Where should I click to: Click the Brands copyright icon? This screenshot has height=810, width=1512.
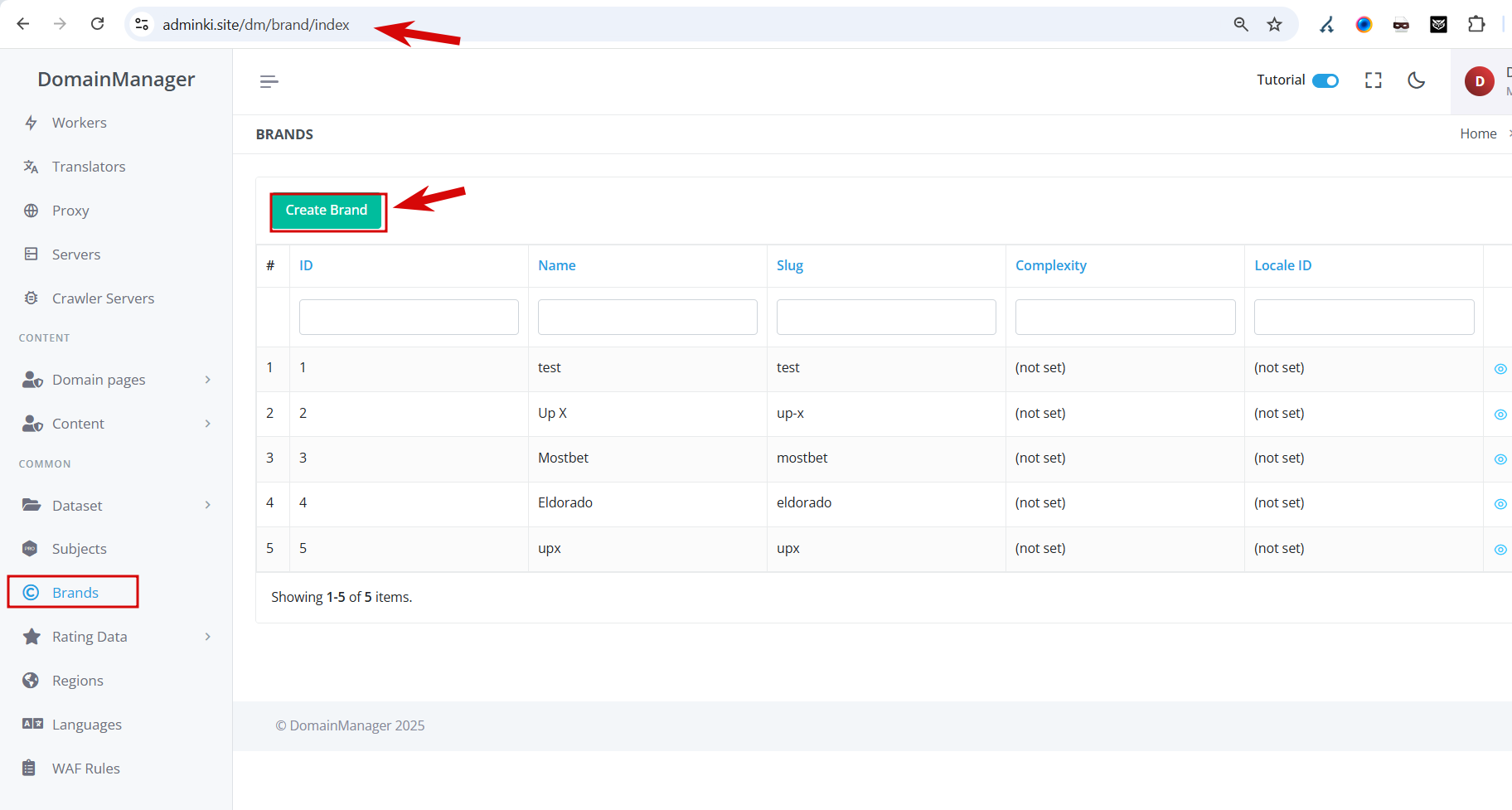pos(31,592)
